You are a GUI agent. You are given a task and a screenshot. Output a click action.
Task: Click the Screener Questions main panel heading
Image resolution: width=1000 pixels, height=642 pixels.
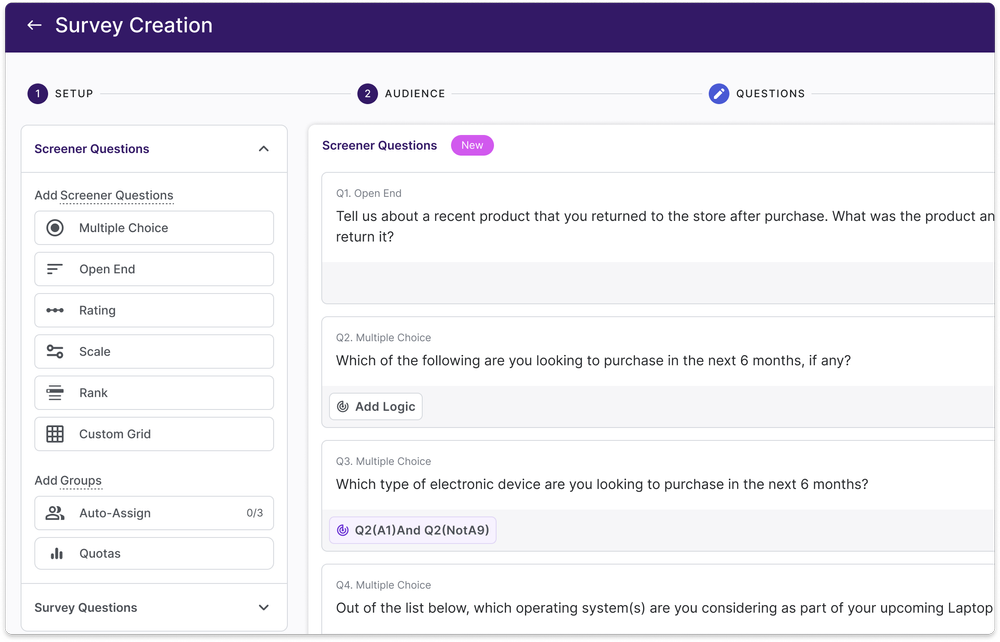[x=379, y=145]
